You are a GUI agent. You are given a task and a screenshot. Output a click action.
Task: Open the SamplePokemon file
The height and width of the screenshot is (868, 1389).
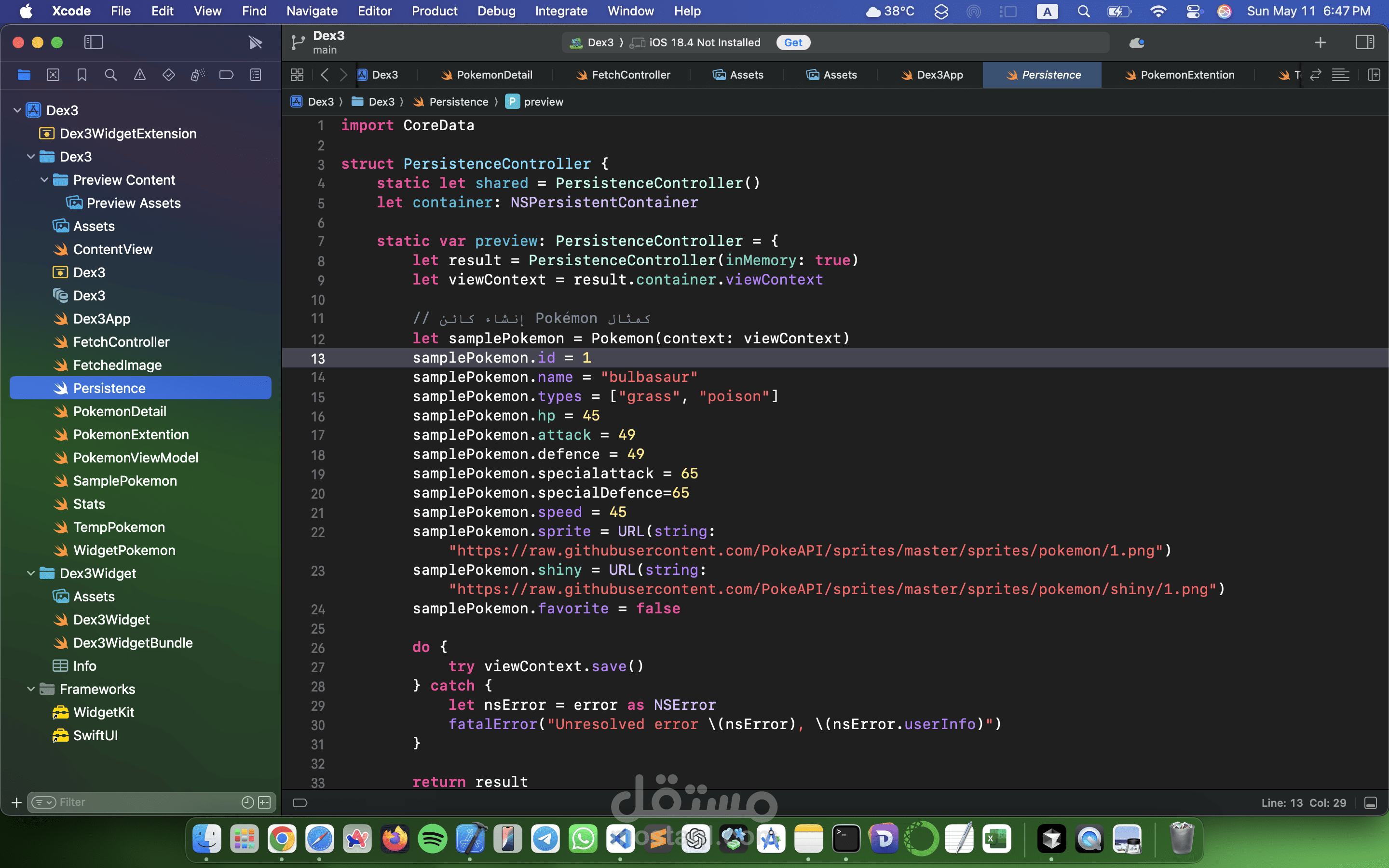click(x=115, y=481)
